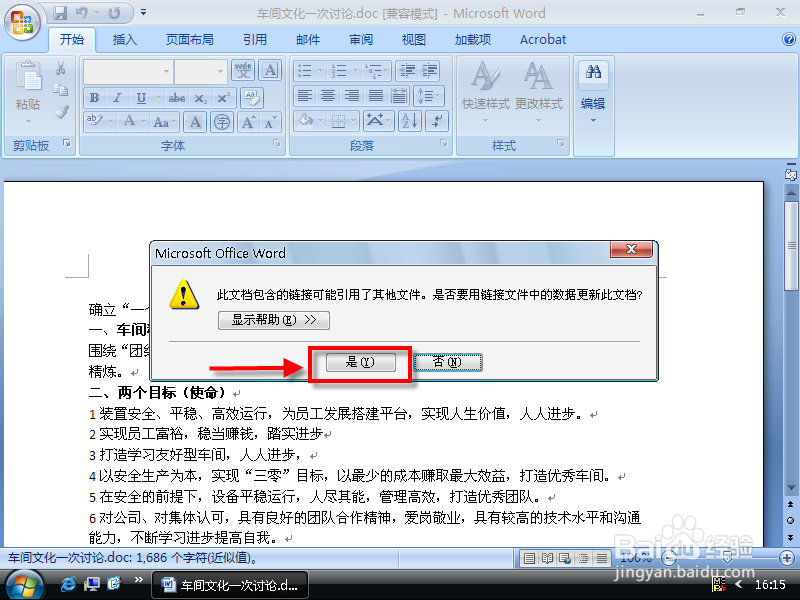The width and height of the screenshot is (800, 600).
Task: Center align the text
Action: coord(328,95)
